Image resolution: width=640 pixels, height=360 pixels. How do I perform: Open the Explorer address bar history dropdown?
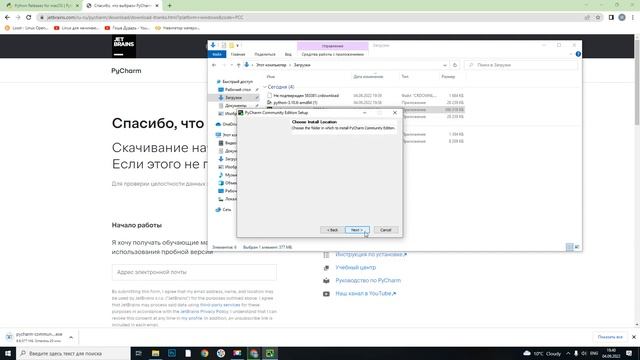[x=444, y=65]
